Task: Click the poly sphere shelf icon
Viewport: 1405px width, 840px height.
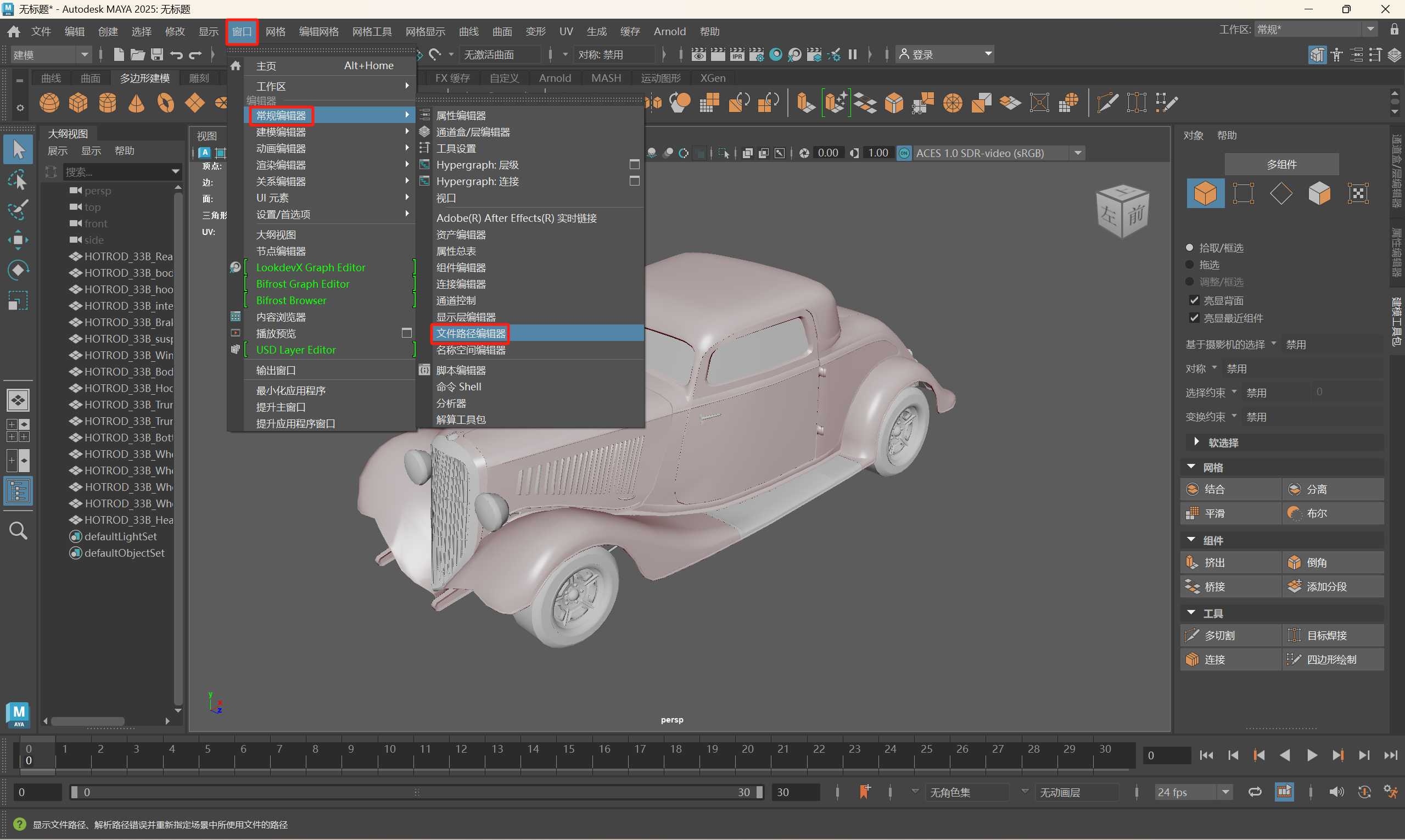Action: [x=49, y=103]
